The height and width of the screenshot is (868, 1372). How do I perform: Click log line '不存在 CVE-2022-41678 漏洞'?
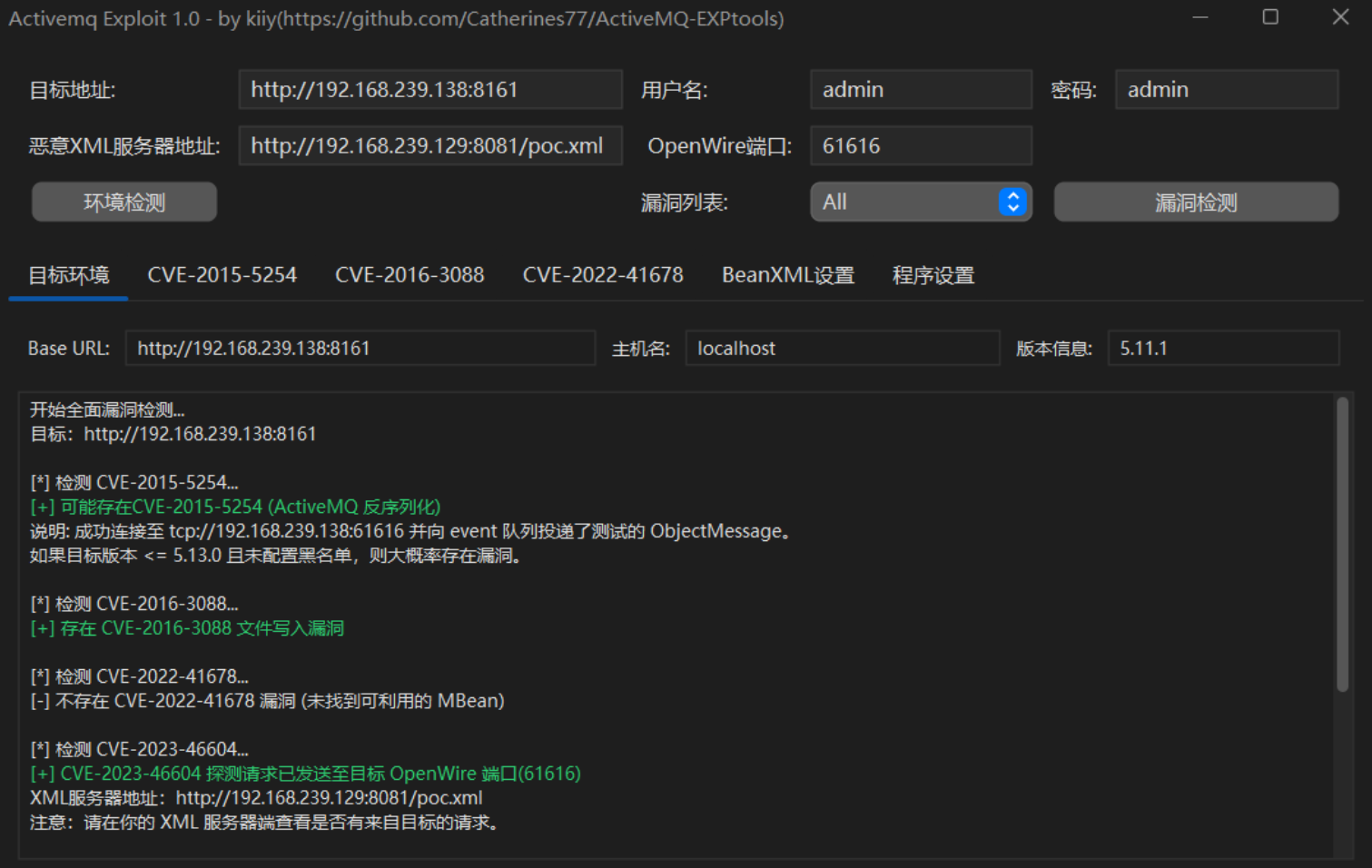267,701
